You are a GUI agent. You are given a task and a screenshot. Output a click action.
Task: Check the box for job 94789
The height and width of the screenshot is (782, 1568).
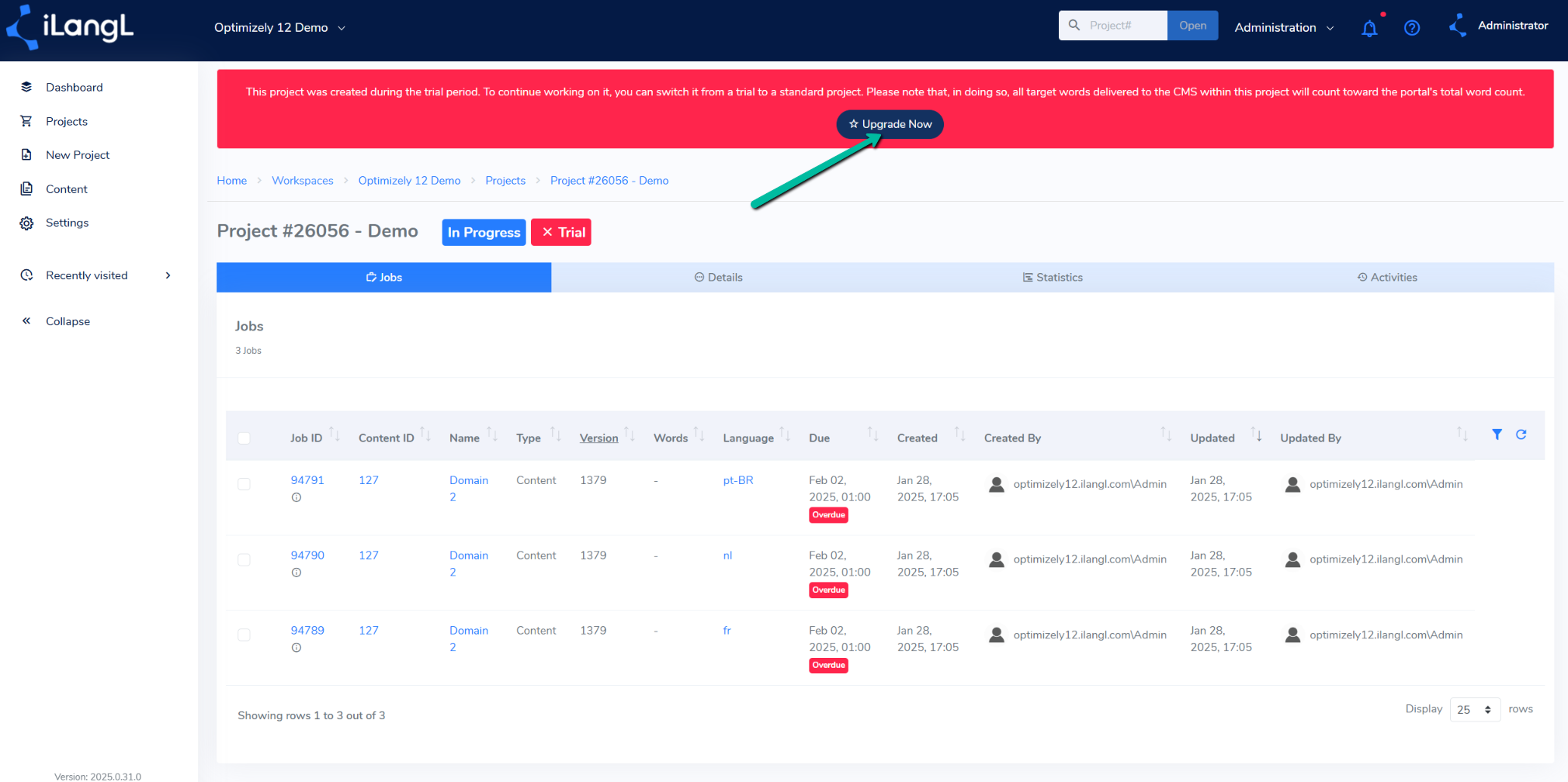point(244,635)
